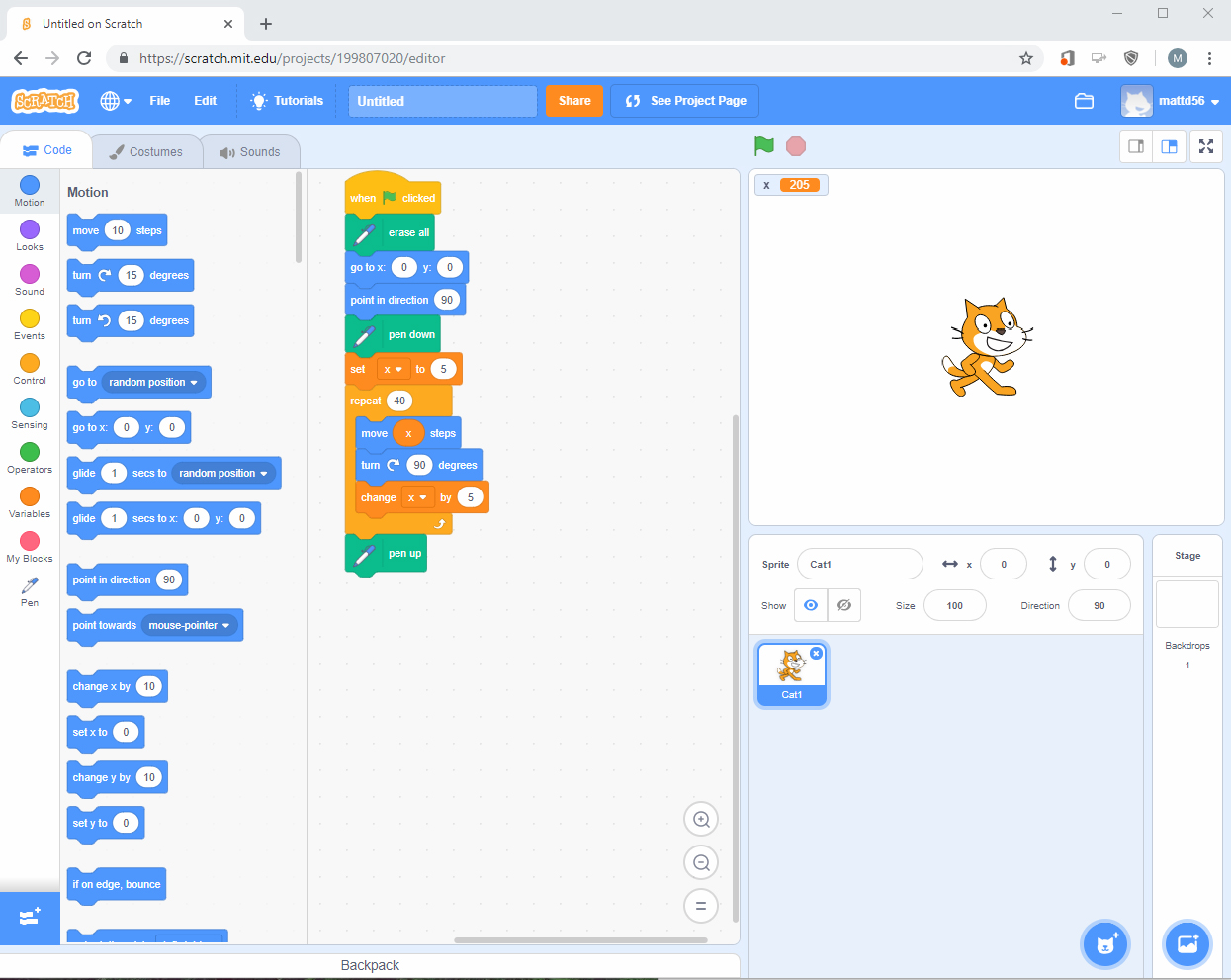
Task: Click the orange Share button
Action: [573, 101]
